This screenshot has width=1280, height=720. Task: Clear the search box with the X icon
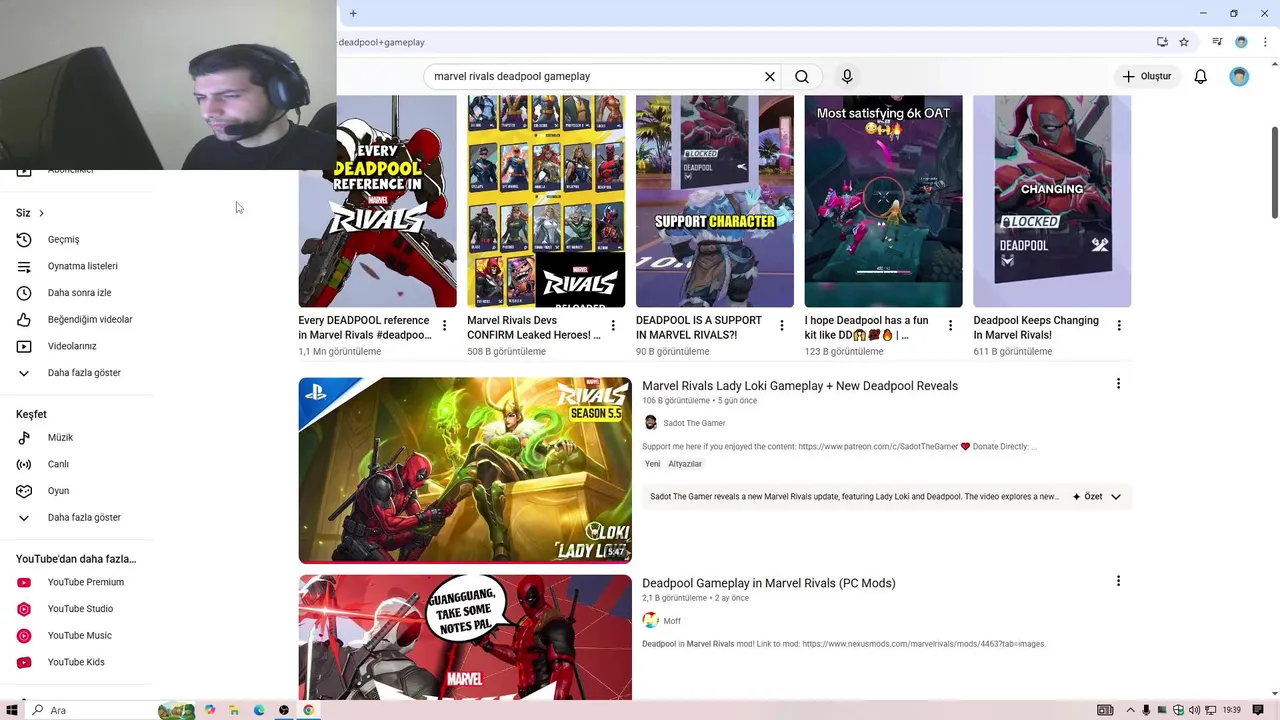tap(770, 76)
